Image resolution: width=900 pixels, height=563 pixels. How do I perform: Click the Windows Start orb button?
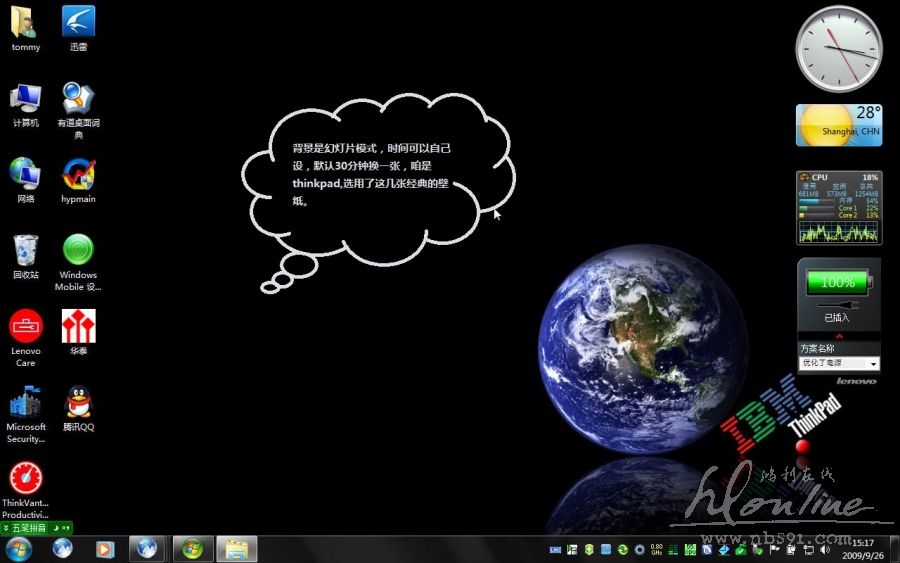(18, 548)
